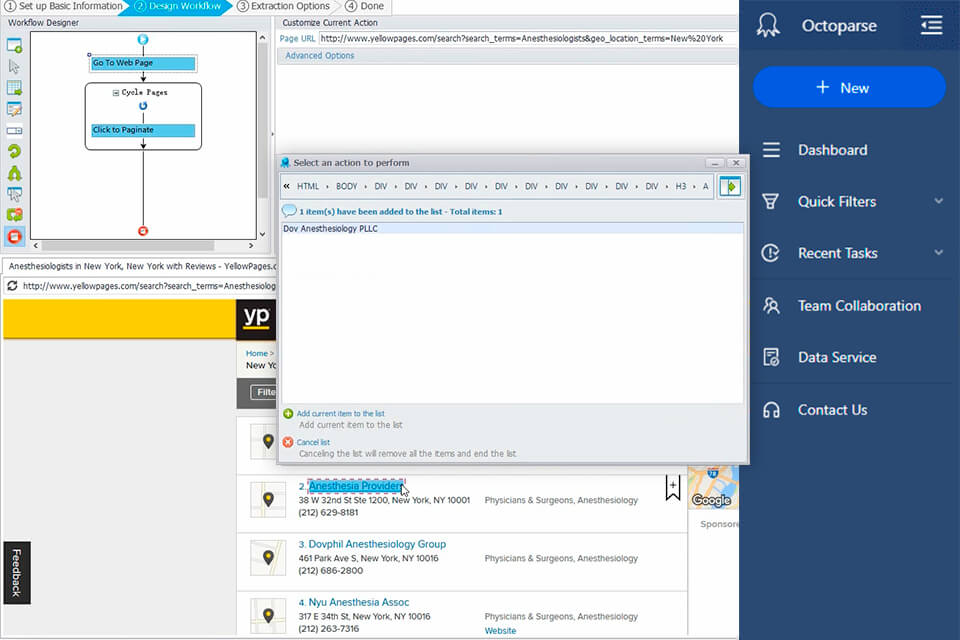The height and width of the screenshot is (640, 960).
Task: Select the Branch judgment tool icon
Action: [x=14, y=173]
